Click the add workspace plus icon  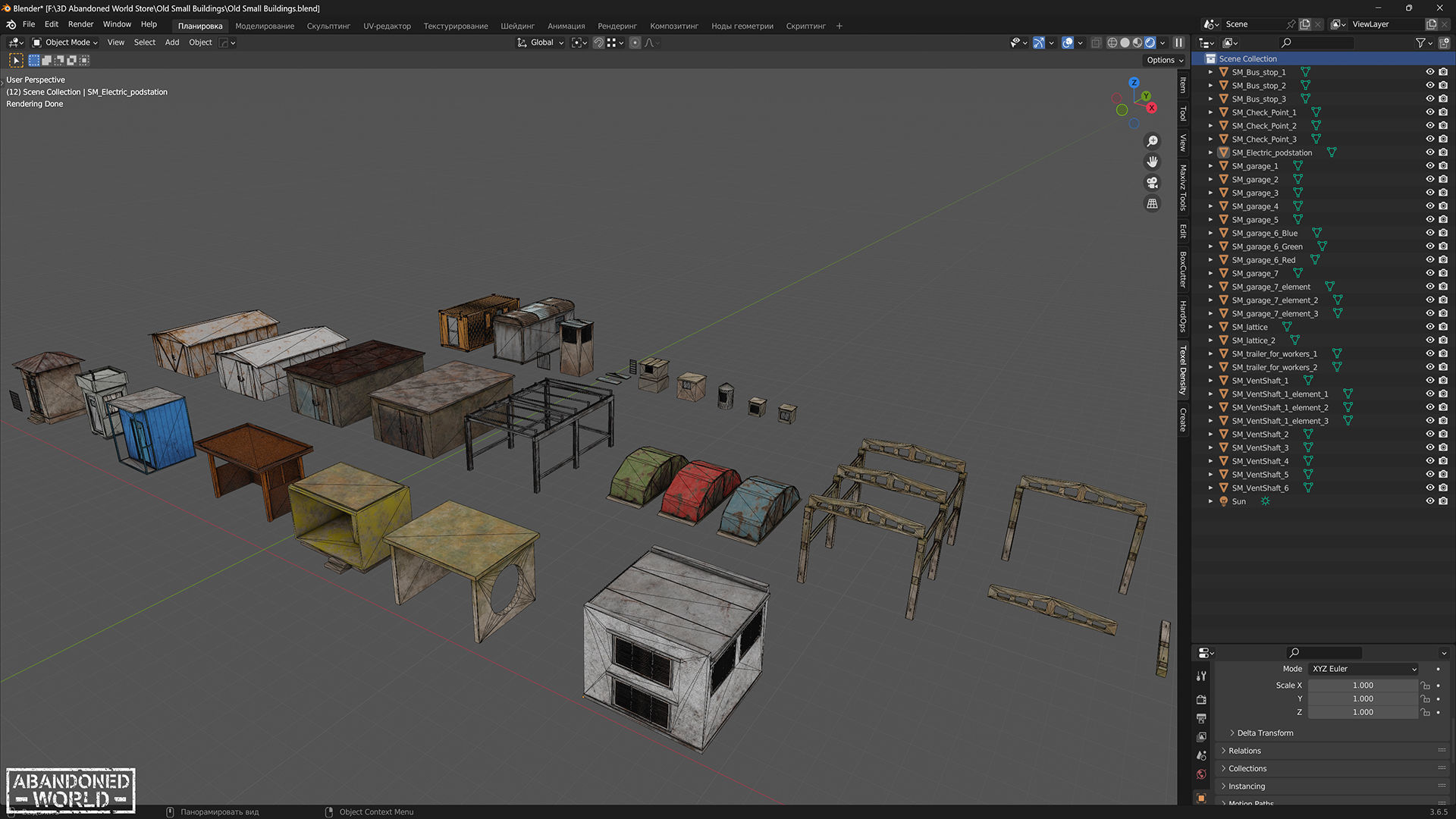click(839, 26)
